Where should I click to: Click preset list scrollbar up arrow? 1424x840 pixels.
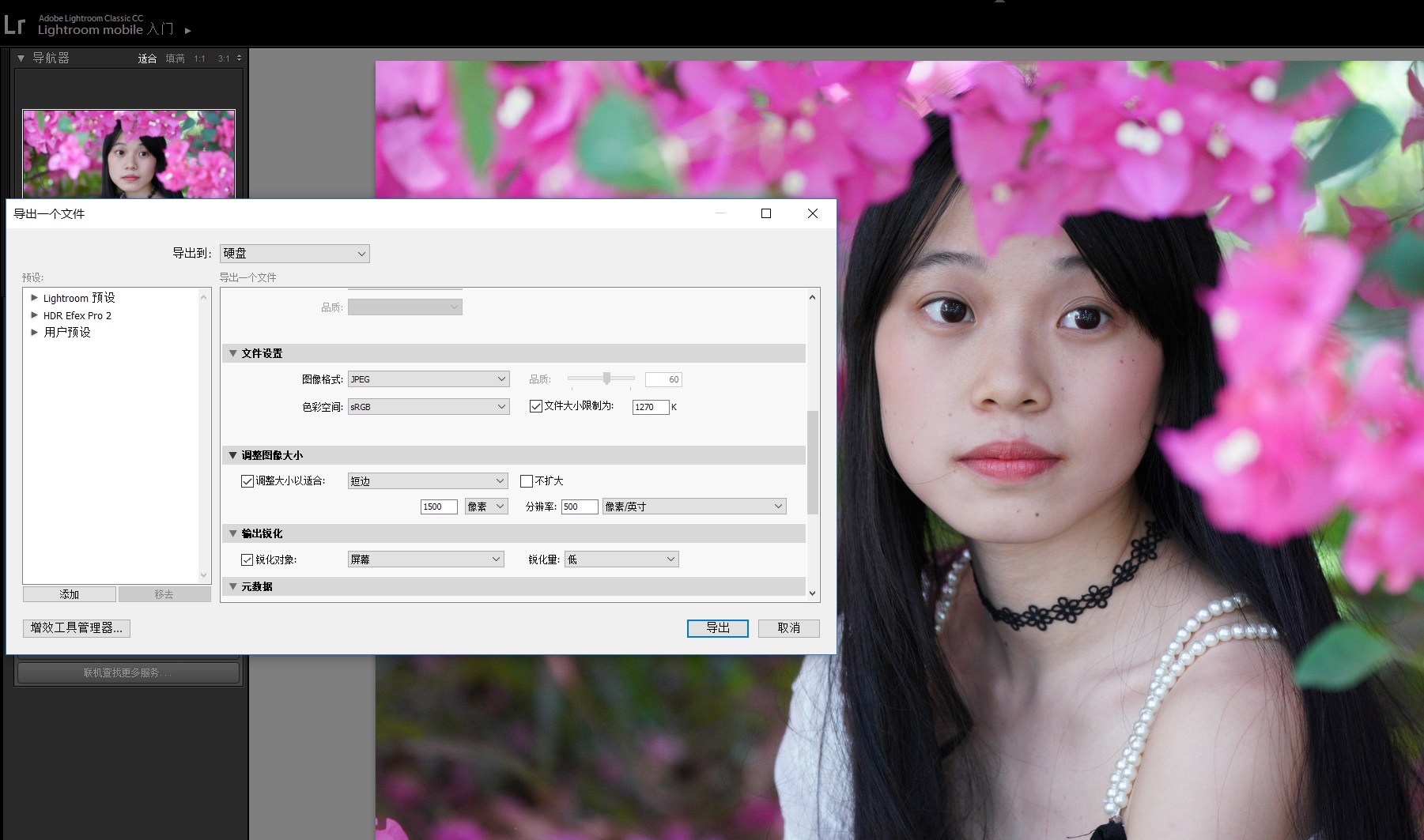coord(204,297)
